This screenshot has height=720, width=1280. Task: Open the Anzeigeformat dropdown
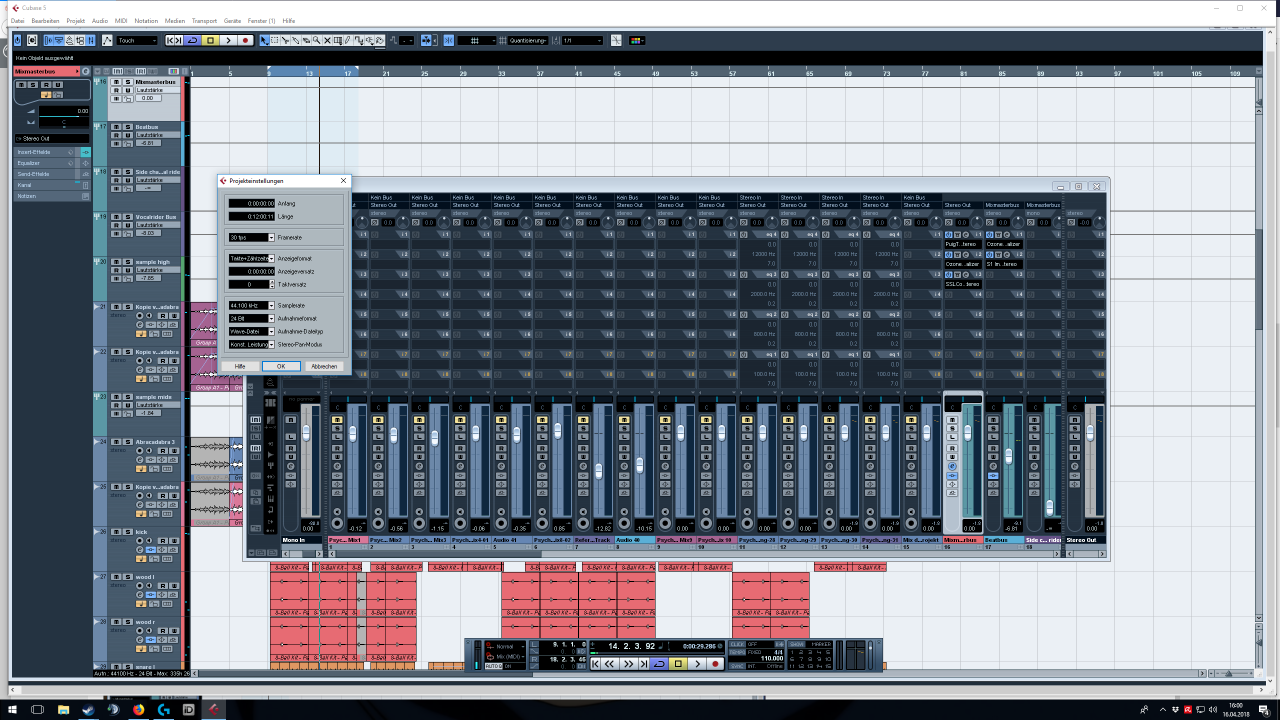pyautogui.click(x=252, y=258)
